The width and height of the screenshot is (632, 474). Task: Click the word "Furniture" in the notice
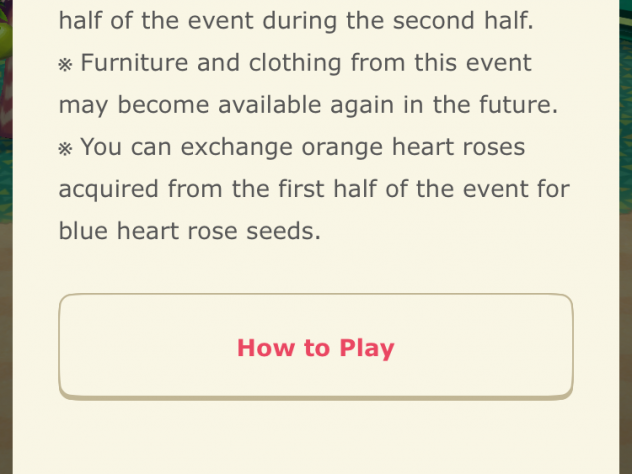tap(134, 63)
